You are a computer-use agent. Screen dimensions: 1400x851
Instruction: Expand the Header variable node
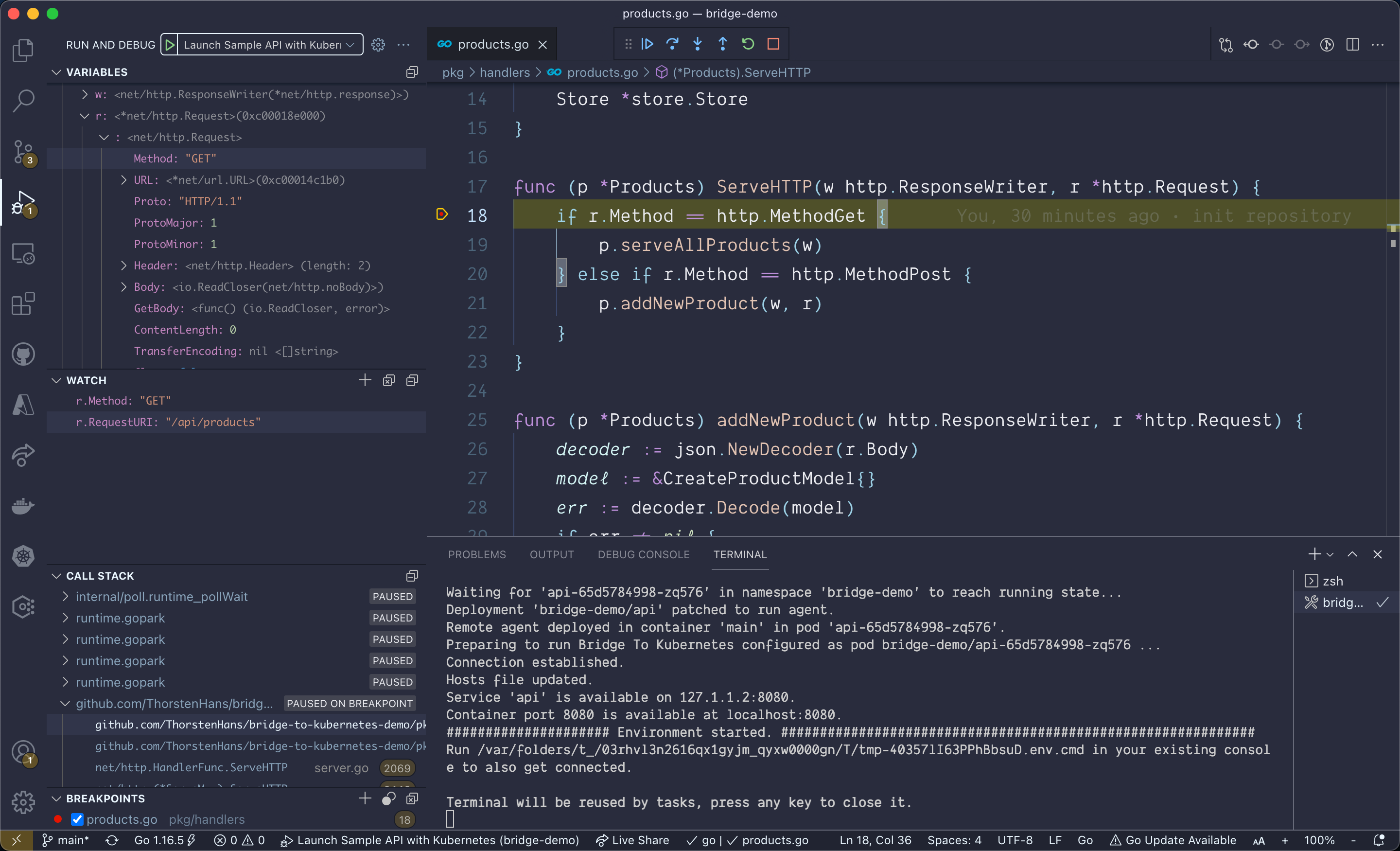point(124,266)
